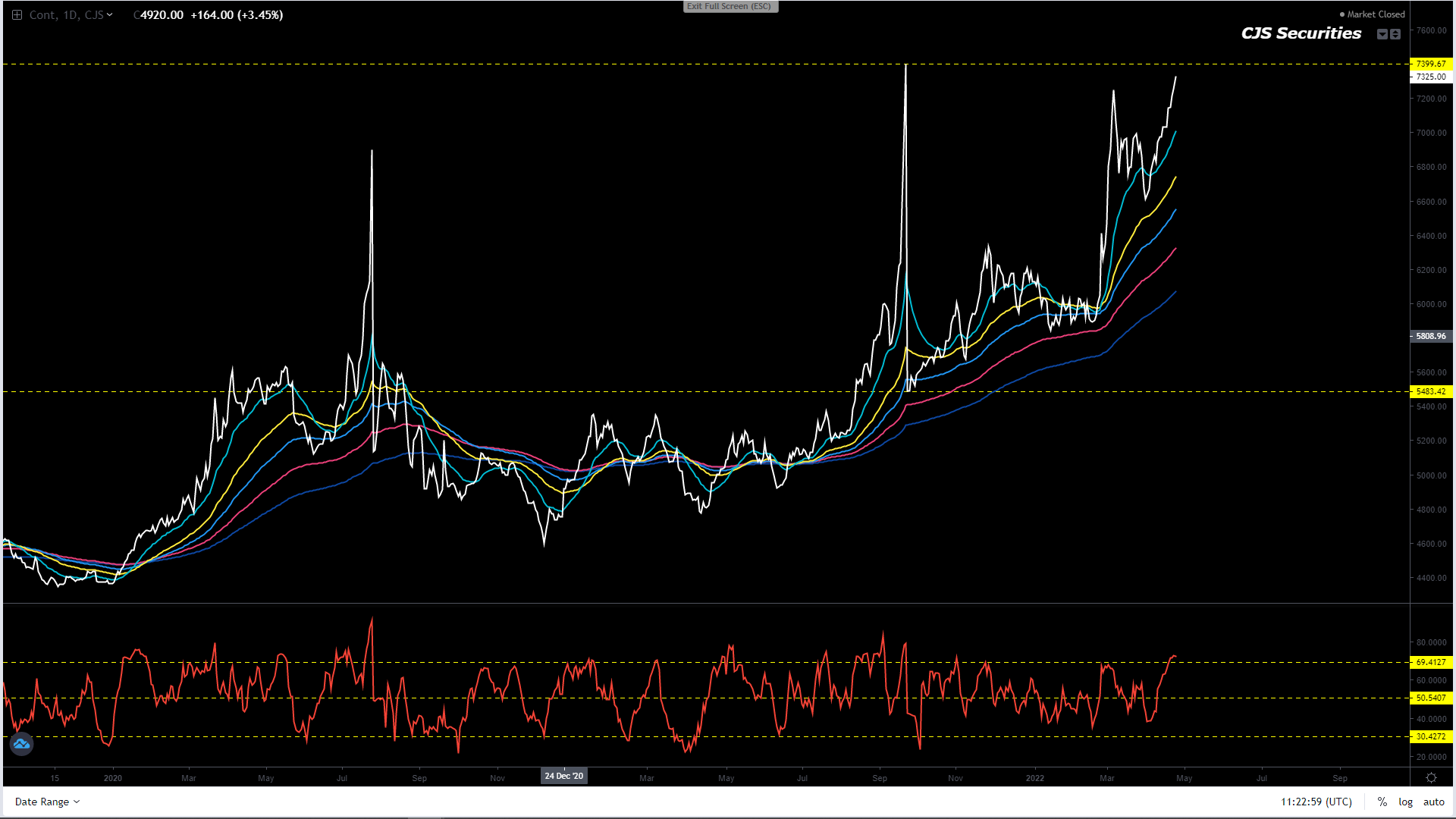Toggle log scale mode

click(x=1405, y=802)
